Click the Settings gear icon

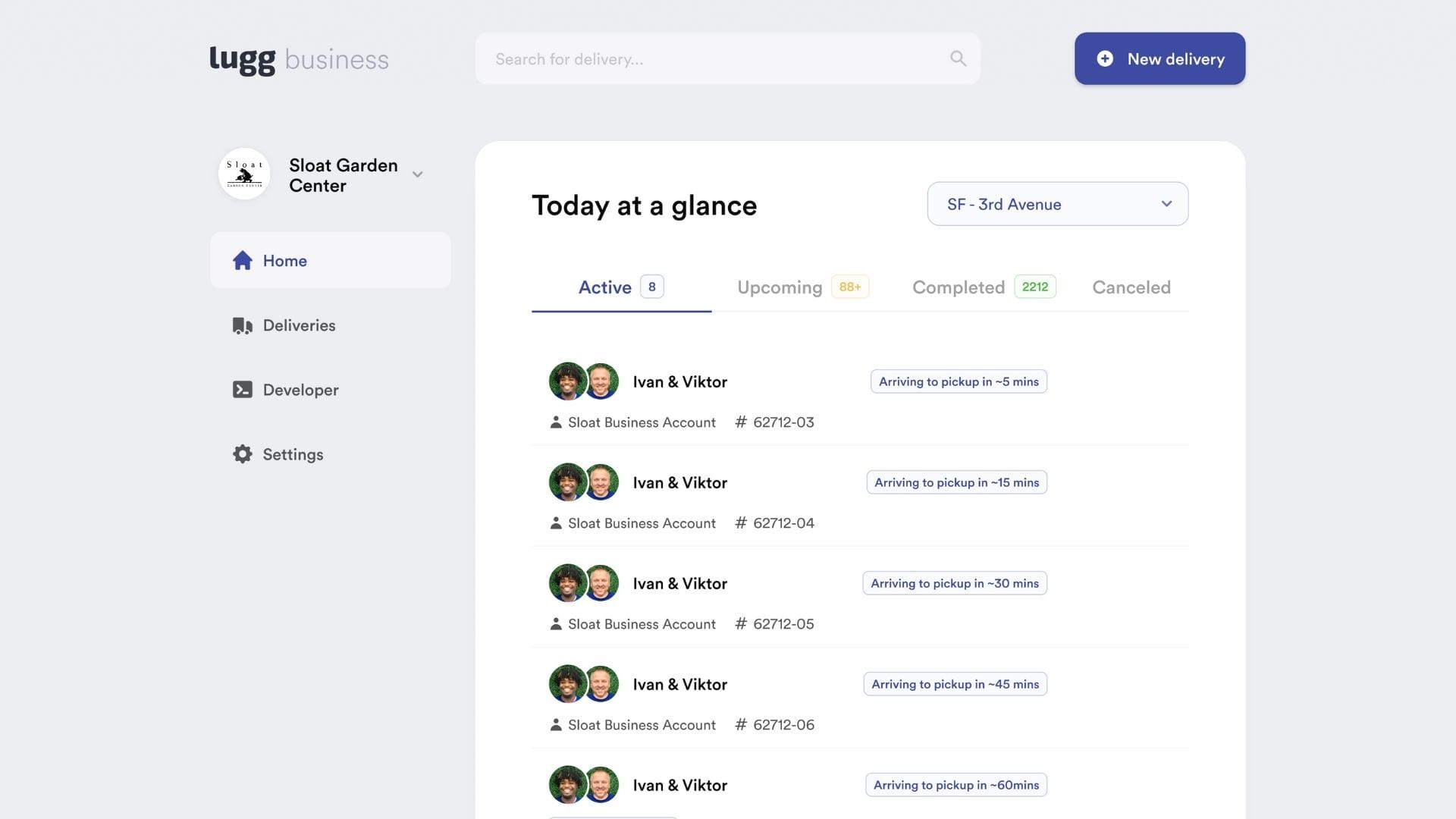tap(242, 454)
